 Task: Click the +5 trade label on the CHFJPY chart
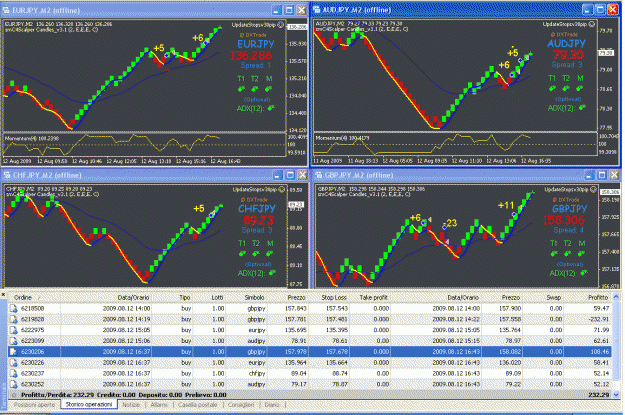pyautogui.click(x=199, y=208)
